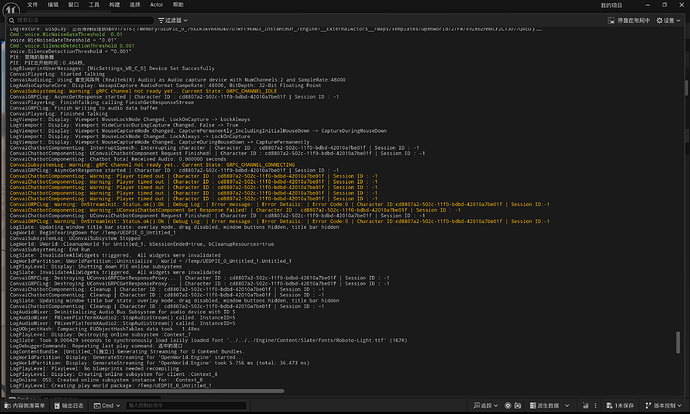Click the 停靠在布局中 dock button

629,20
